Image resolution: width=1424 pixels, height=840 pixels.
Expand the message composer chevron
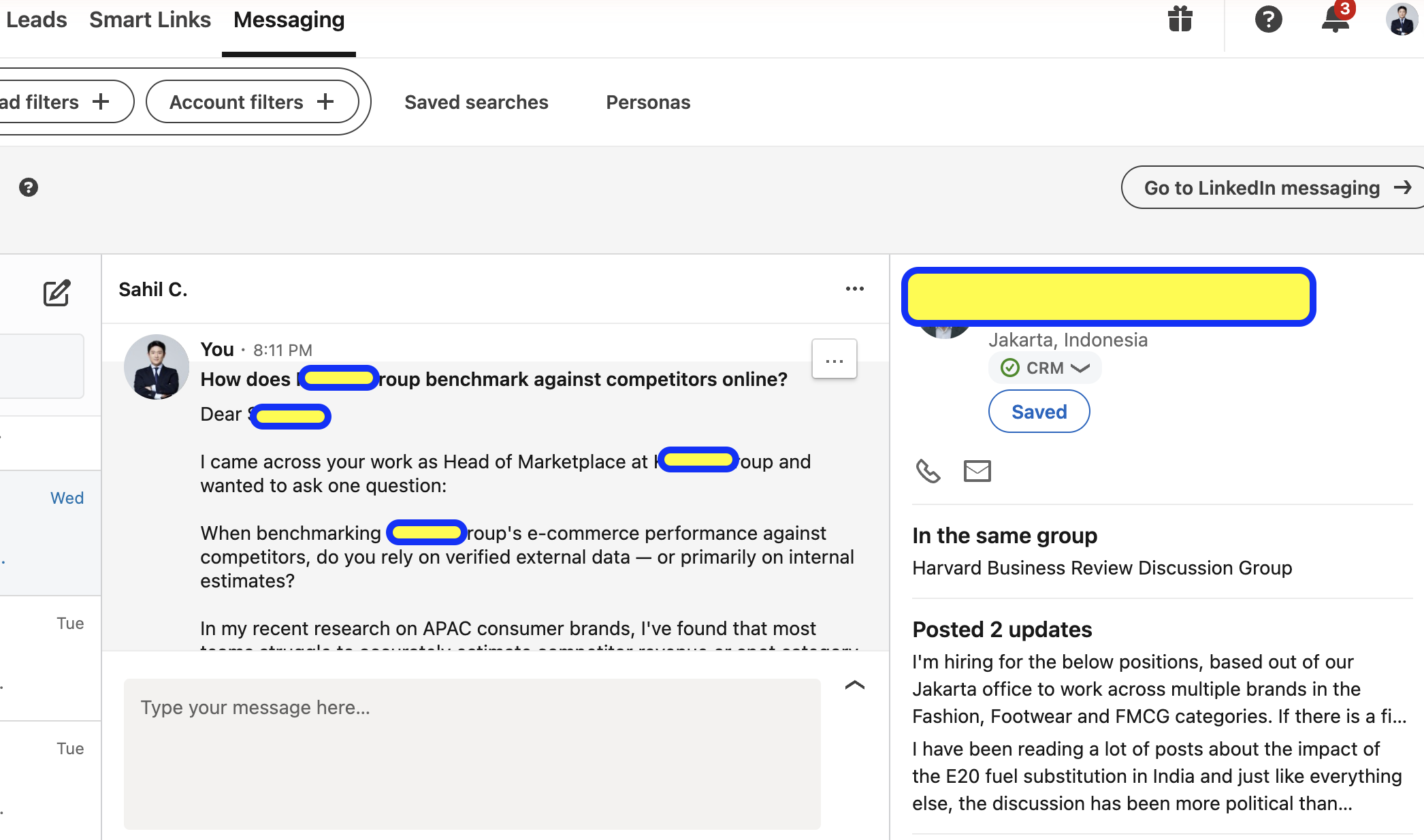[854, 685]
